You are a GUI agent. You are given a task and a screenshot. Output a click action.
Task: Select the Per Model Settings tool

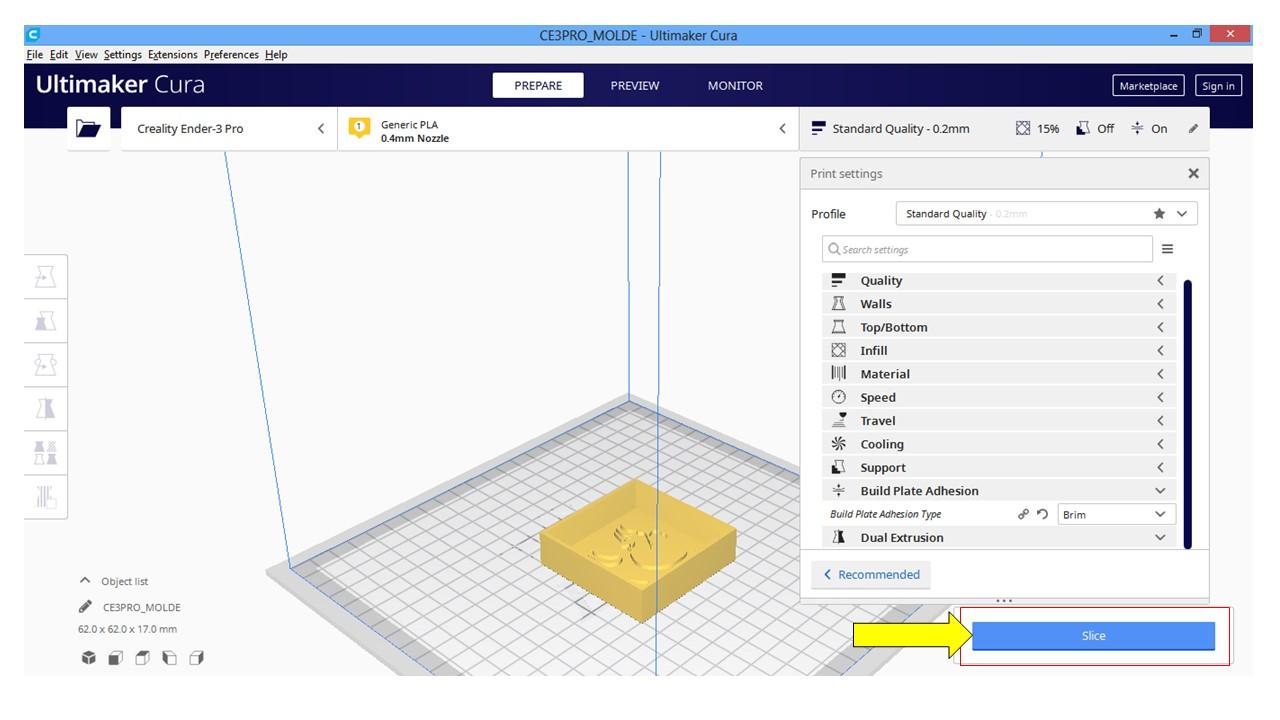pos(46,452)
